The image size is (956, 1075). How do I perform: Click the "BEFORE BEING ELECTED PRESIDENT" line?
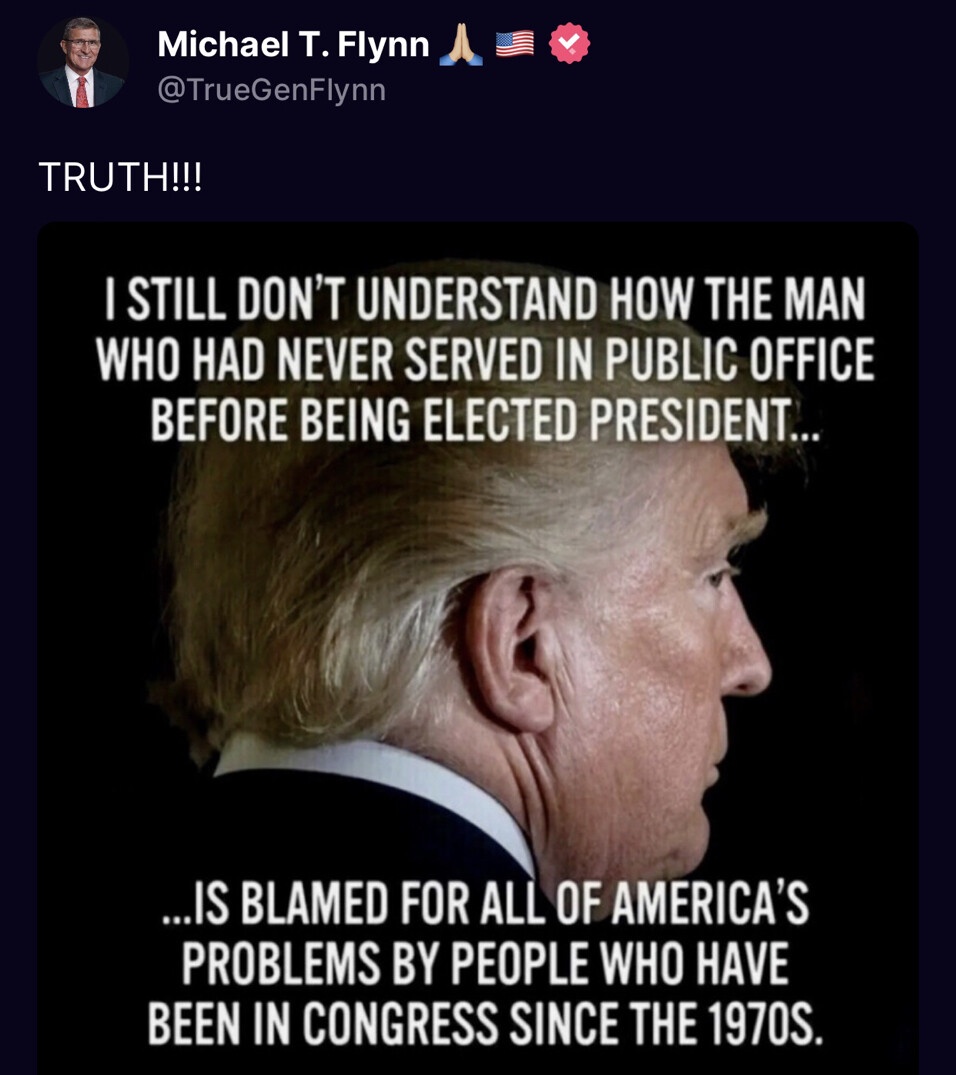(x=485, y=419)
